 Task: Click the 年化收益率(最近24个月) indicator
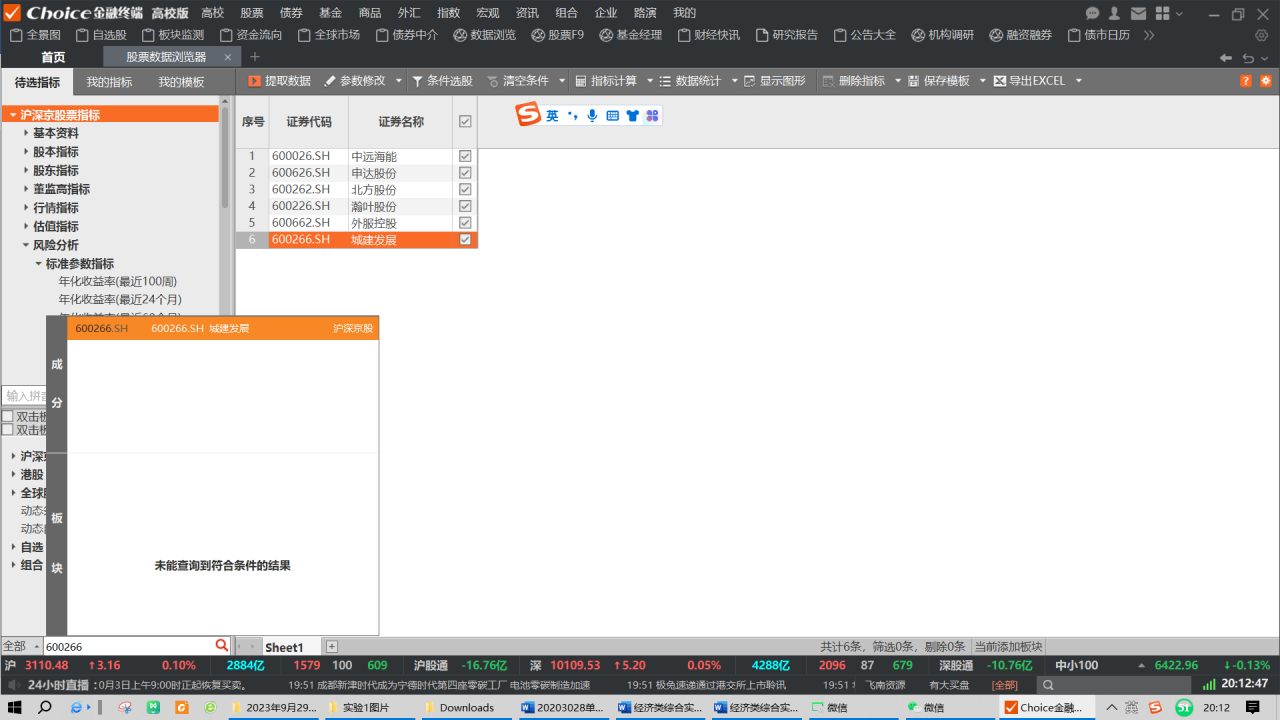pyautogui.click(x=120, y=300)
